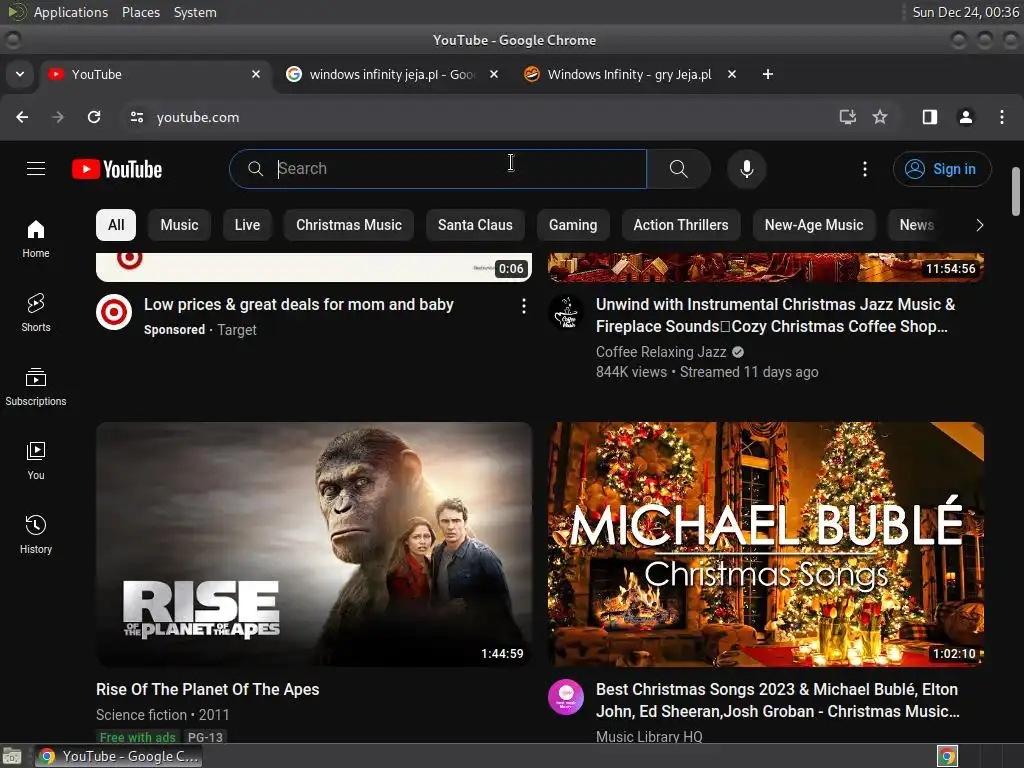
Task: Bookmark this page with the star
Action: 880,117
